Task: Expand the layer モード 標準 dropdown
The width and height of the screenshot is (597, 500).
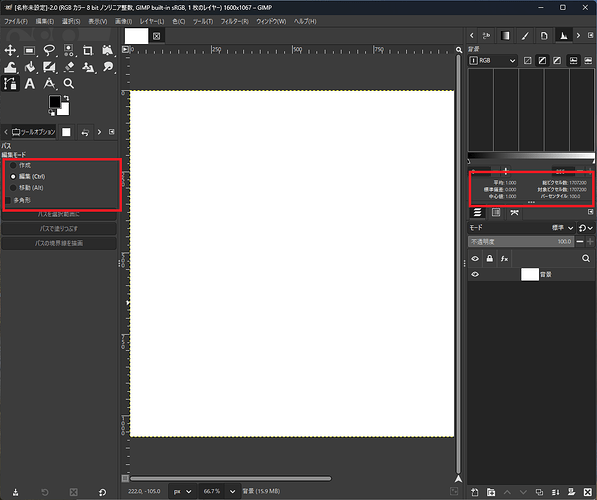Action: tap(563, 228)
